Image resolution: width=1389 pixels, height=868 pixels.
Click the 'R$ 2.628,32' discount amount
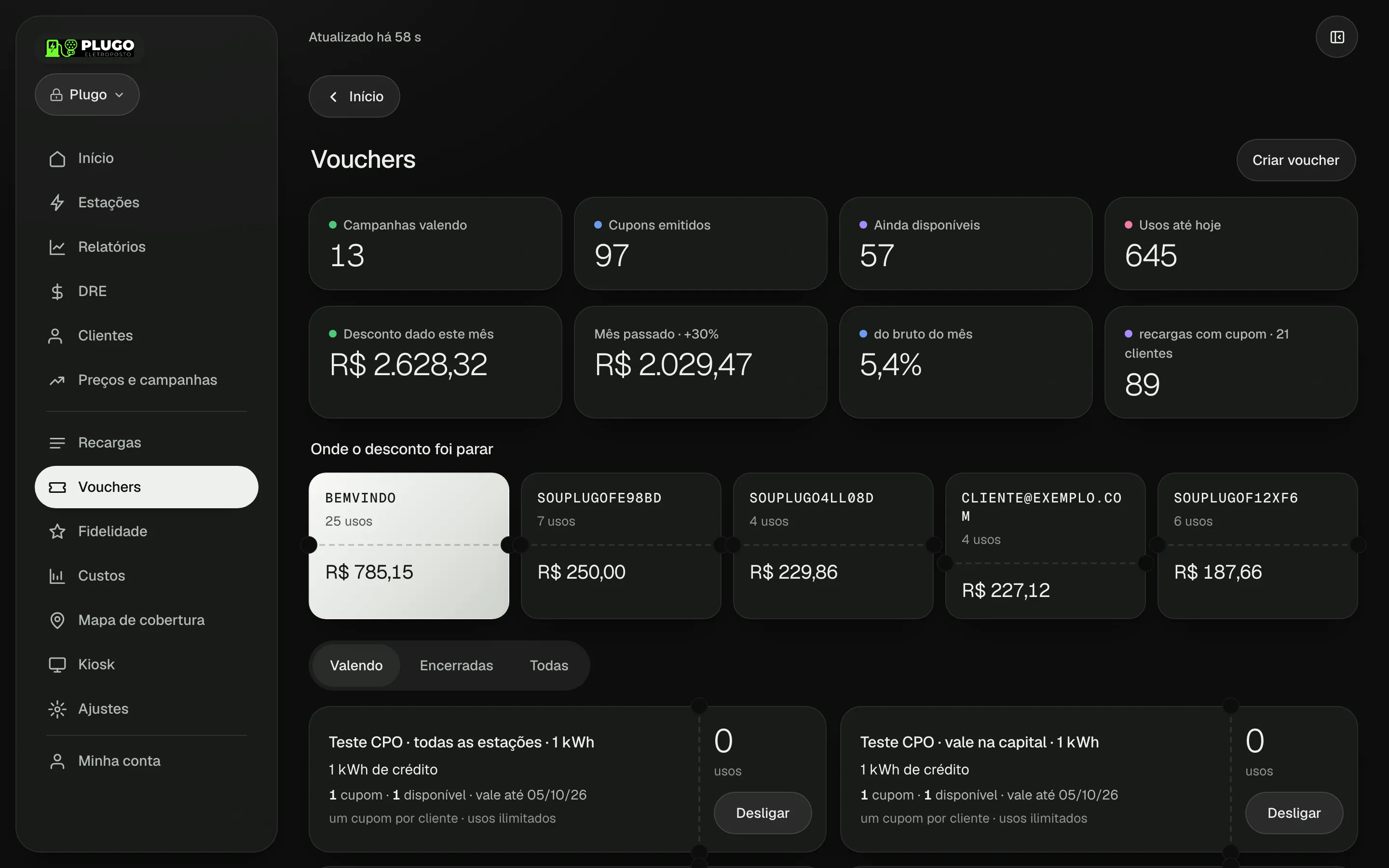(x=409, y=365)
